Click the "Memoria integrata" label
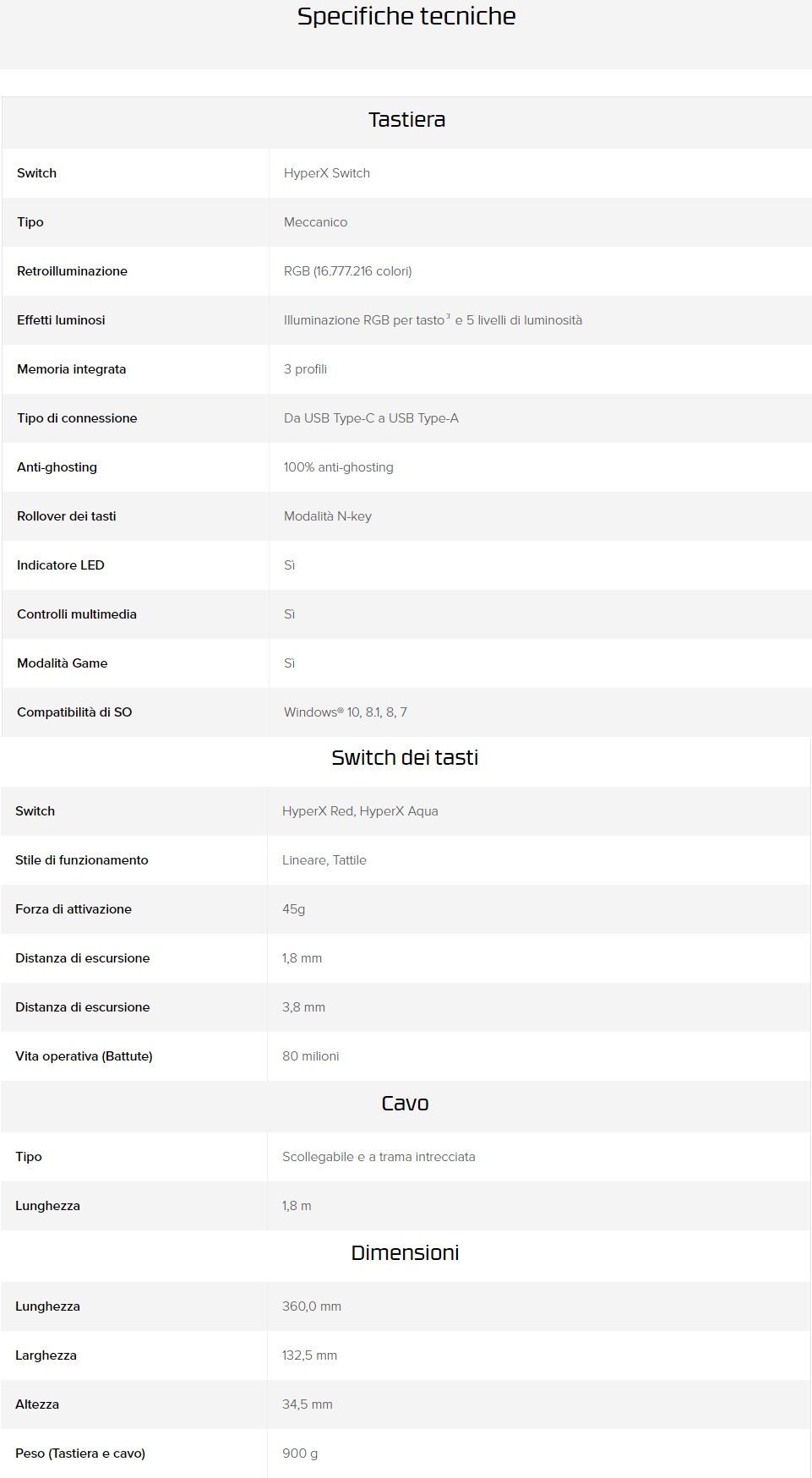The width and height of the screenshot is (812, 1478). tap(71, 369)
